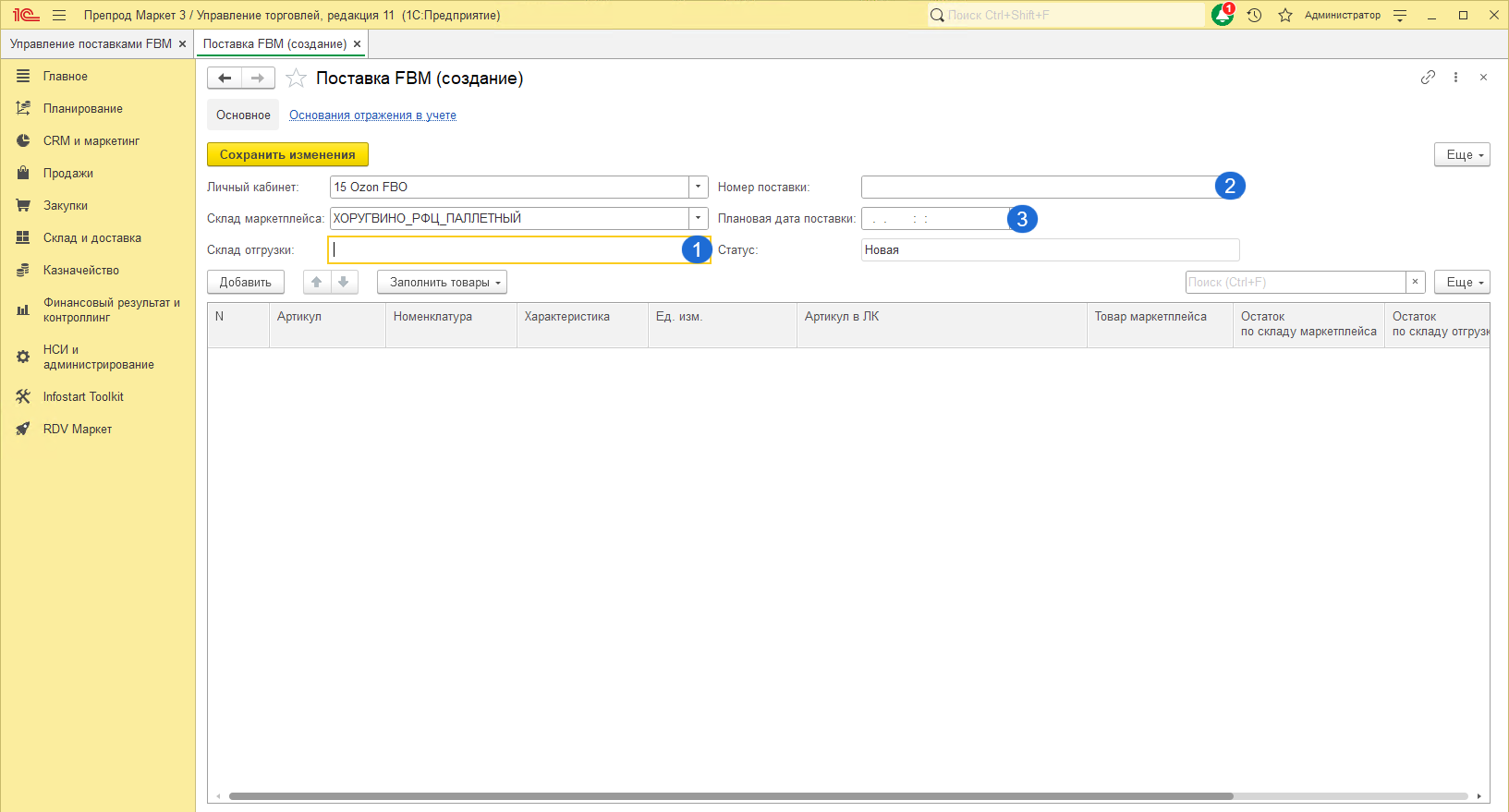1509x812 pixels.
Task: Click the Сохранить изменения button
Action: (x=287, y=154)
